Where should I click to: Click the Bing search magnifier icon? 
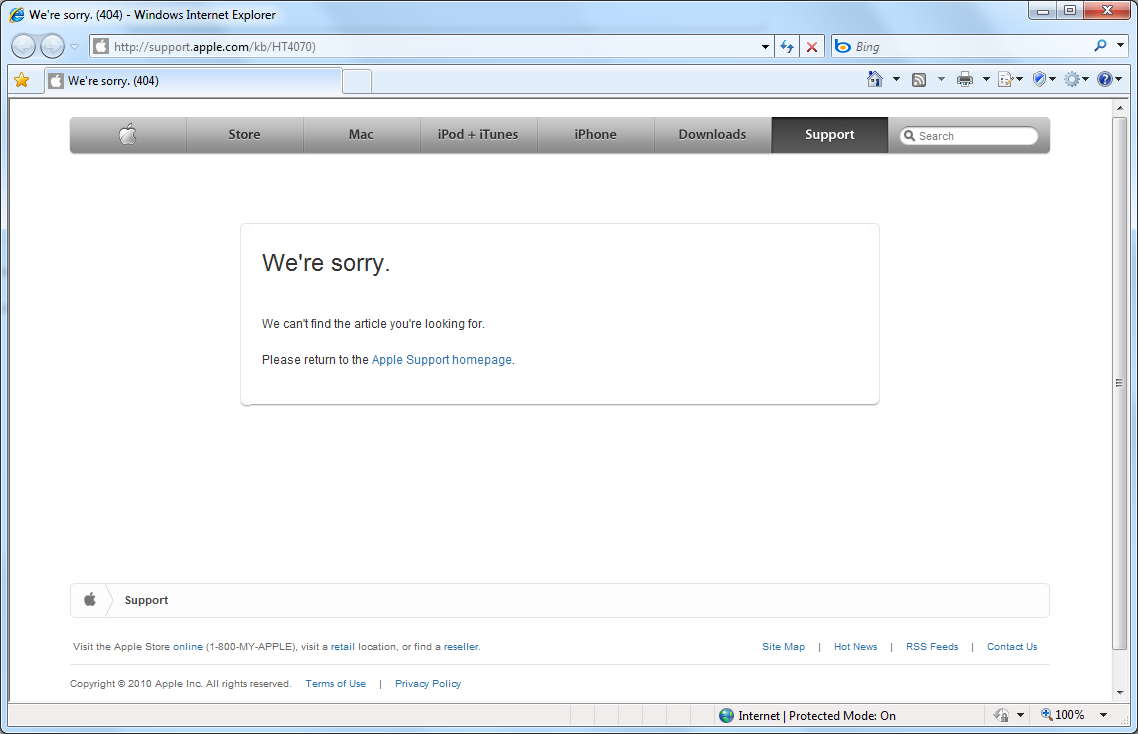point(1100,46)
